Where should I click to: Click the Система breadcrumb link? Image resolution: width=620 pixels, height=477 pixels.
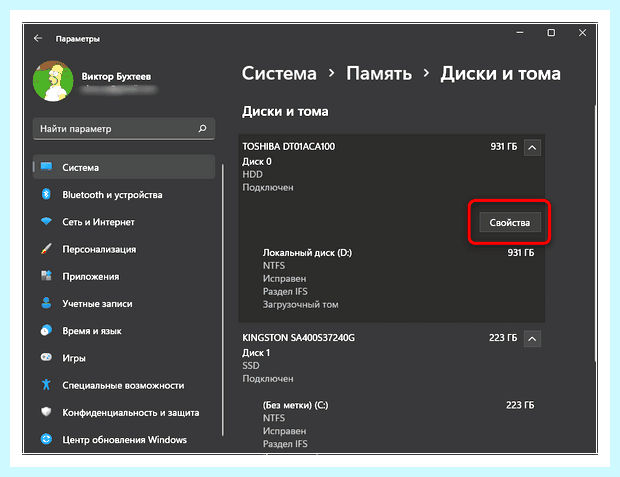coord(279,73)
